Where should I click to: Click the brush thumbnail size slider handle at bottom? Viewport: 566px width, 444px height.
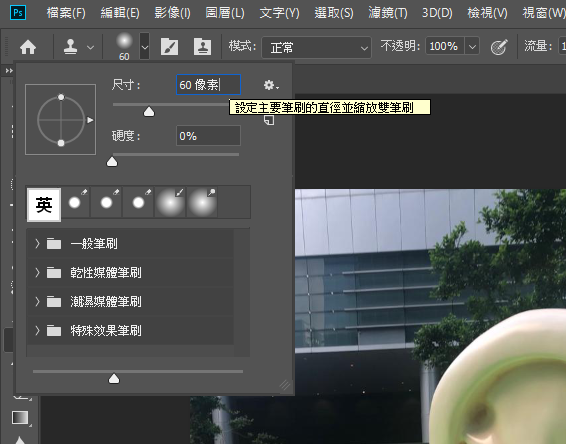click(x=114, y=378)
